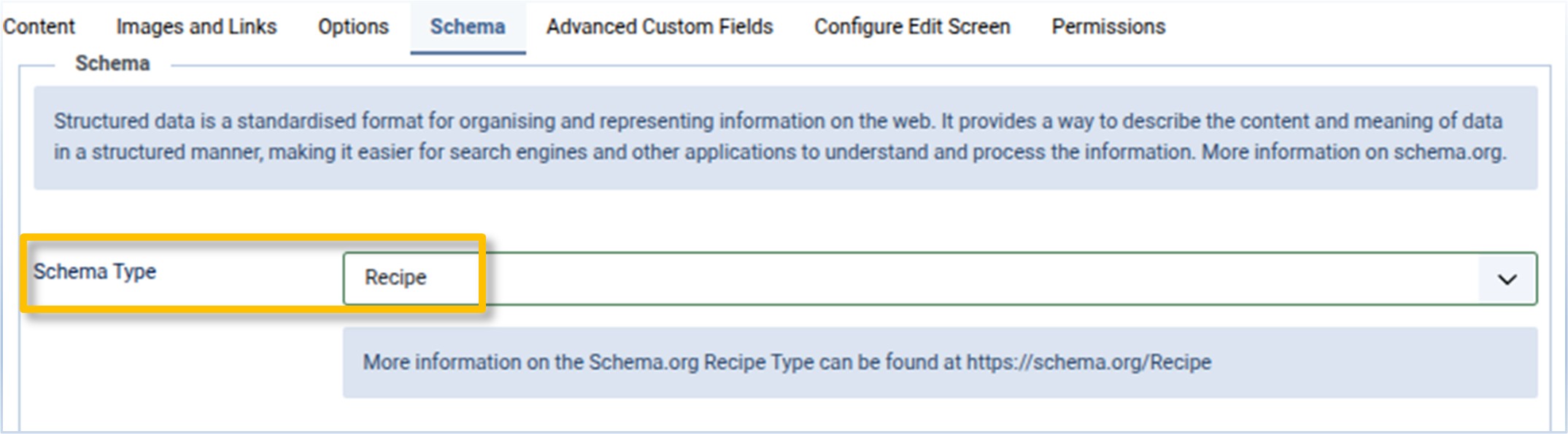Open the Images and Links tab
Image resolution: width=1568 pixels, height=434 pixels.
point(196,27)
